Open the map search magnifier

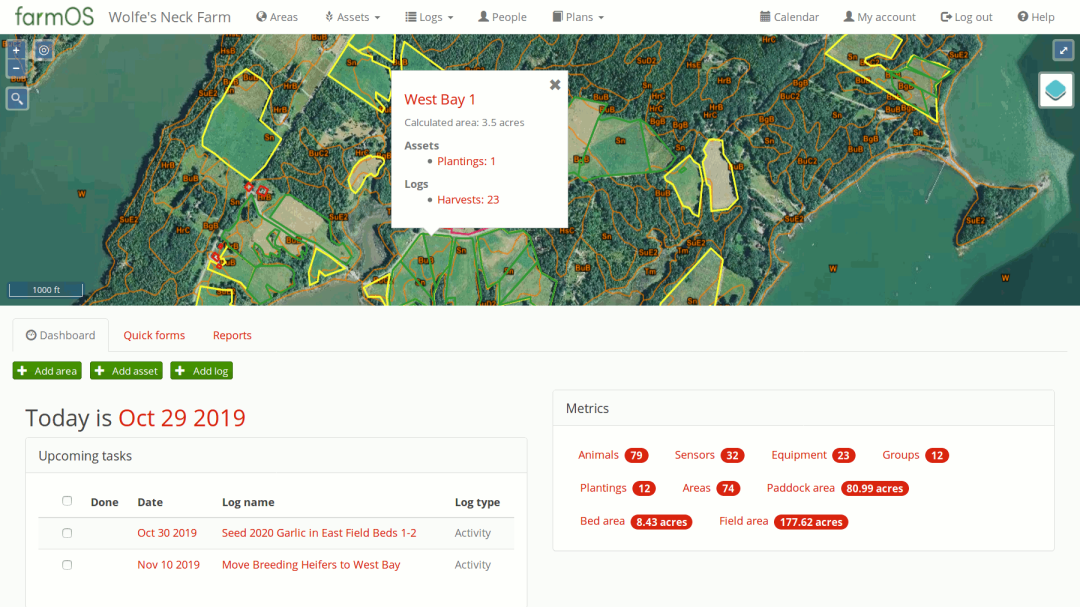click(17, 98)
